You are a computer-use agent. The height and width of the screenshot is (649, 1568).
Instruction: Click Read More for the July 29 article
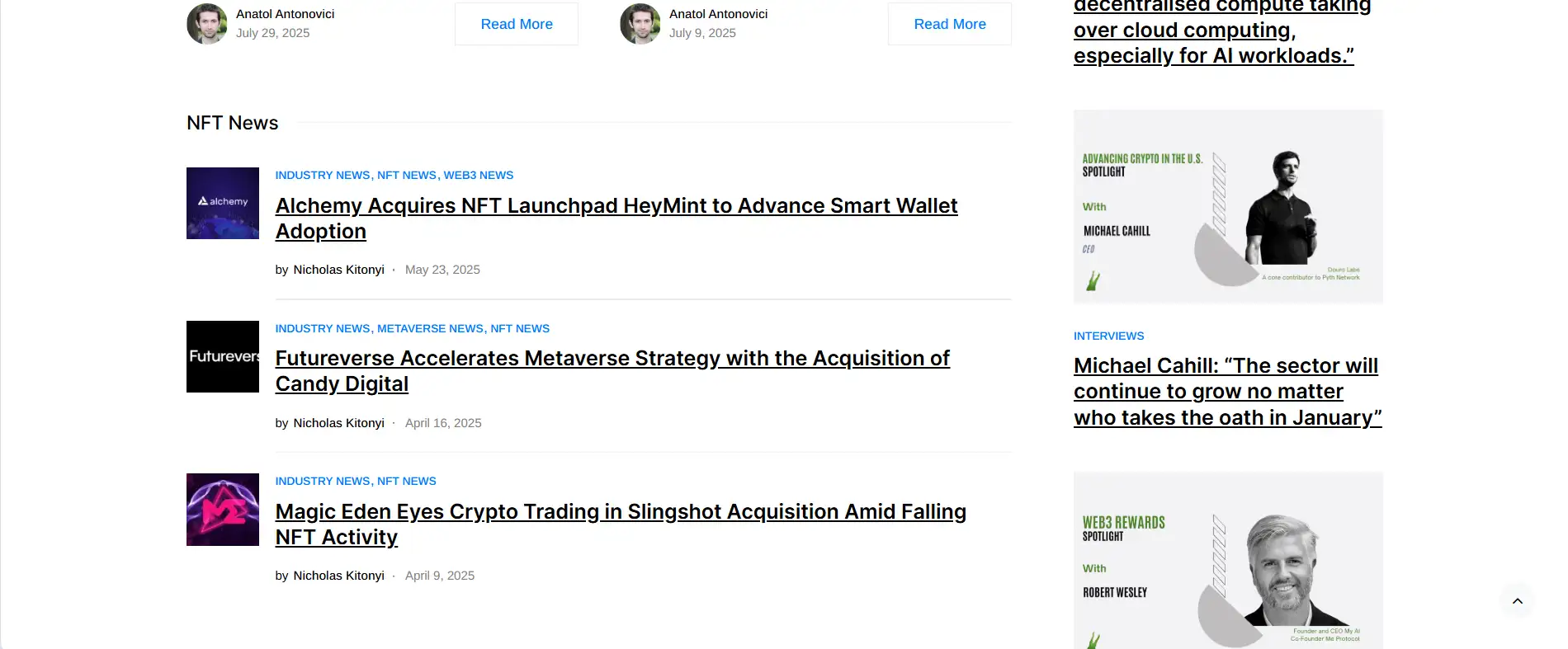[517, 24]
